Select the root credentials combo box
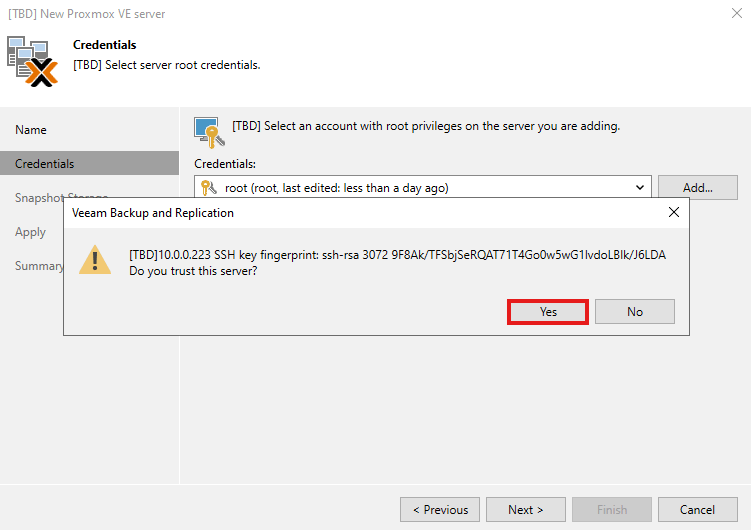 coord(420,187)
